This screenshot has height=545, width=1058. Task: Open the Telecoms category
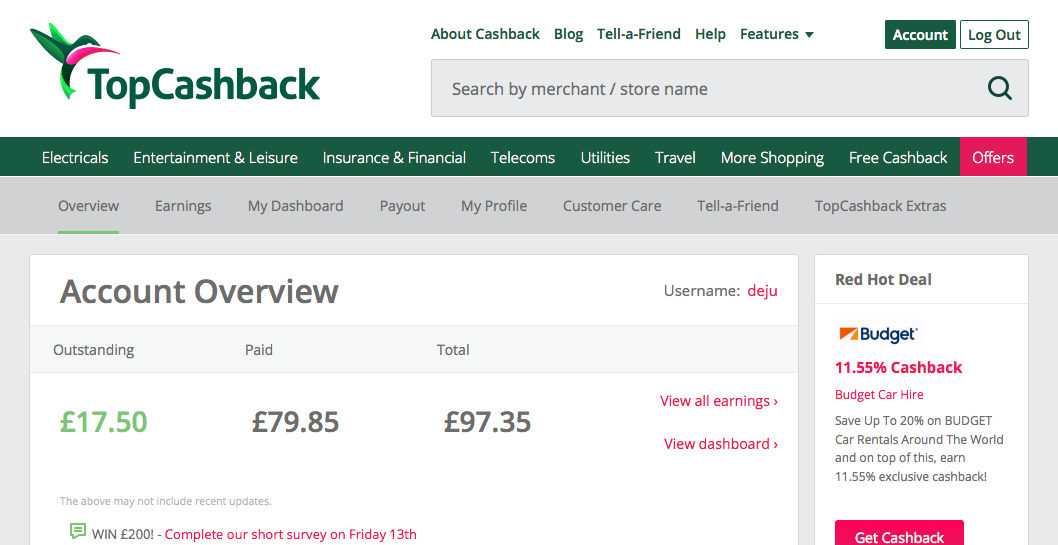pos(523,157)
